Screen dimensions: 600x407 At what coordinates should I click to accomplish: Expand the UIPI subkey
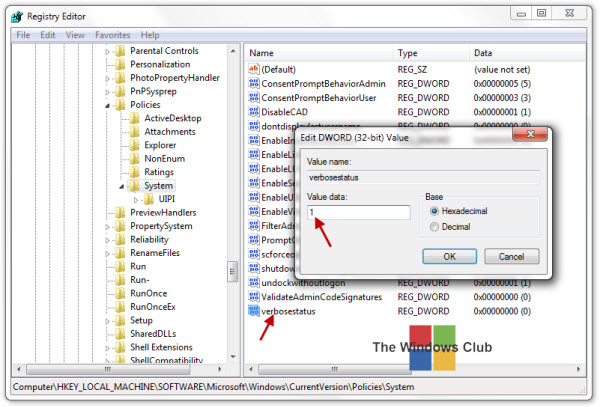point(136,200)
